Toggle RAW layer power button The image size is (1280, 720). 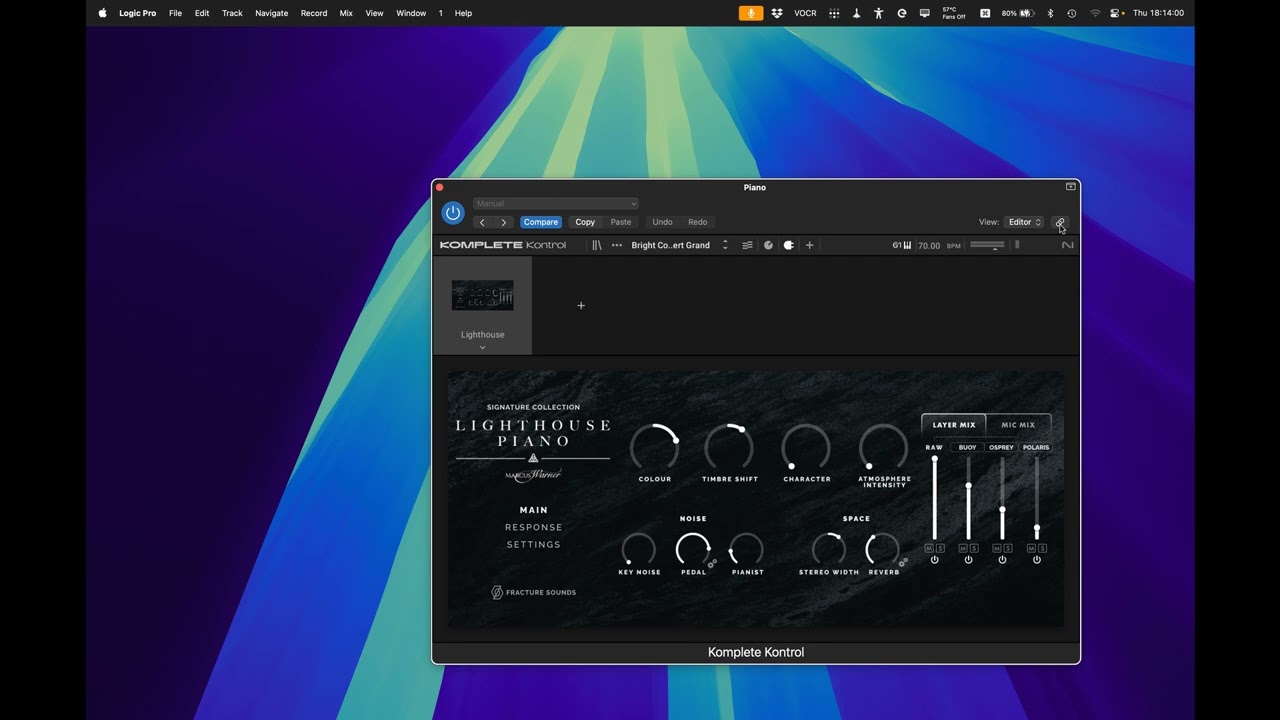935,560
